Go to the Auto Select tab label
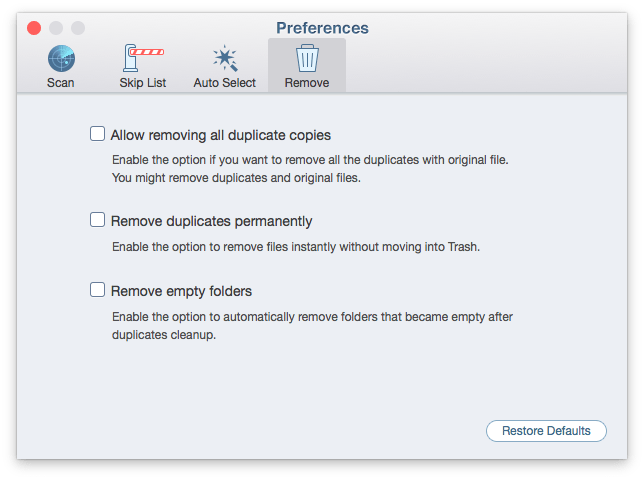Image resolution: width=644 pixels, height=480 pixels. [x=225, y=83]
